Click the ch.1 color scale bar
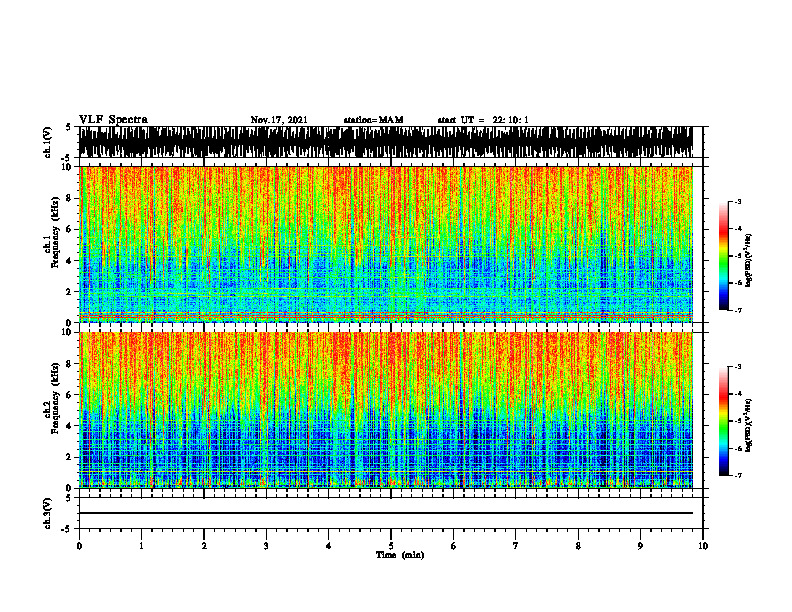This screenshot has width=792, height=612. tap(724, 256)
